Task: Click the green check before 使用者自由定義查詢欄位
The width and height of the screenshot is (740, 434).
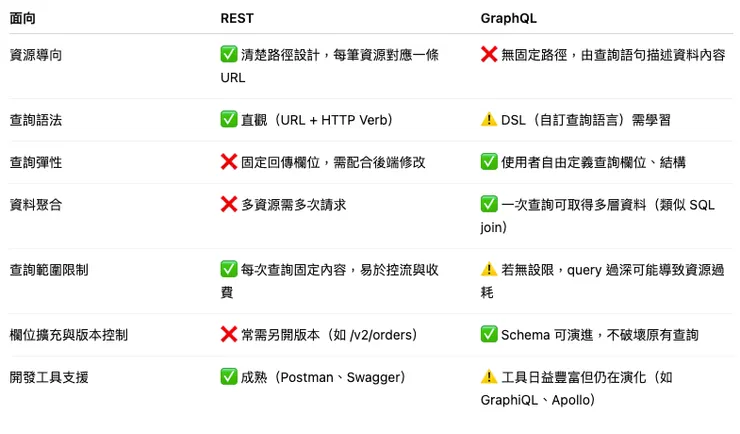Action: [489, 162]
